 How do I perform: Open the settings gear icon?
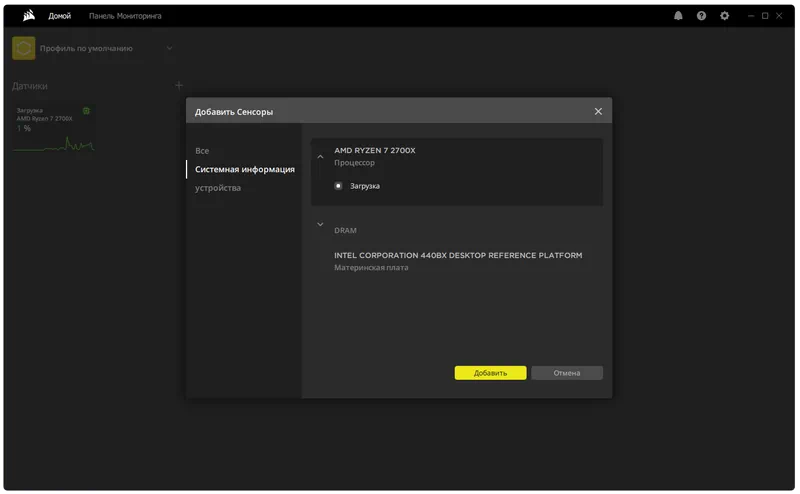coord(725,16)
